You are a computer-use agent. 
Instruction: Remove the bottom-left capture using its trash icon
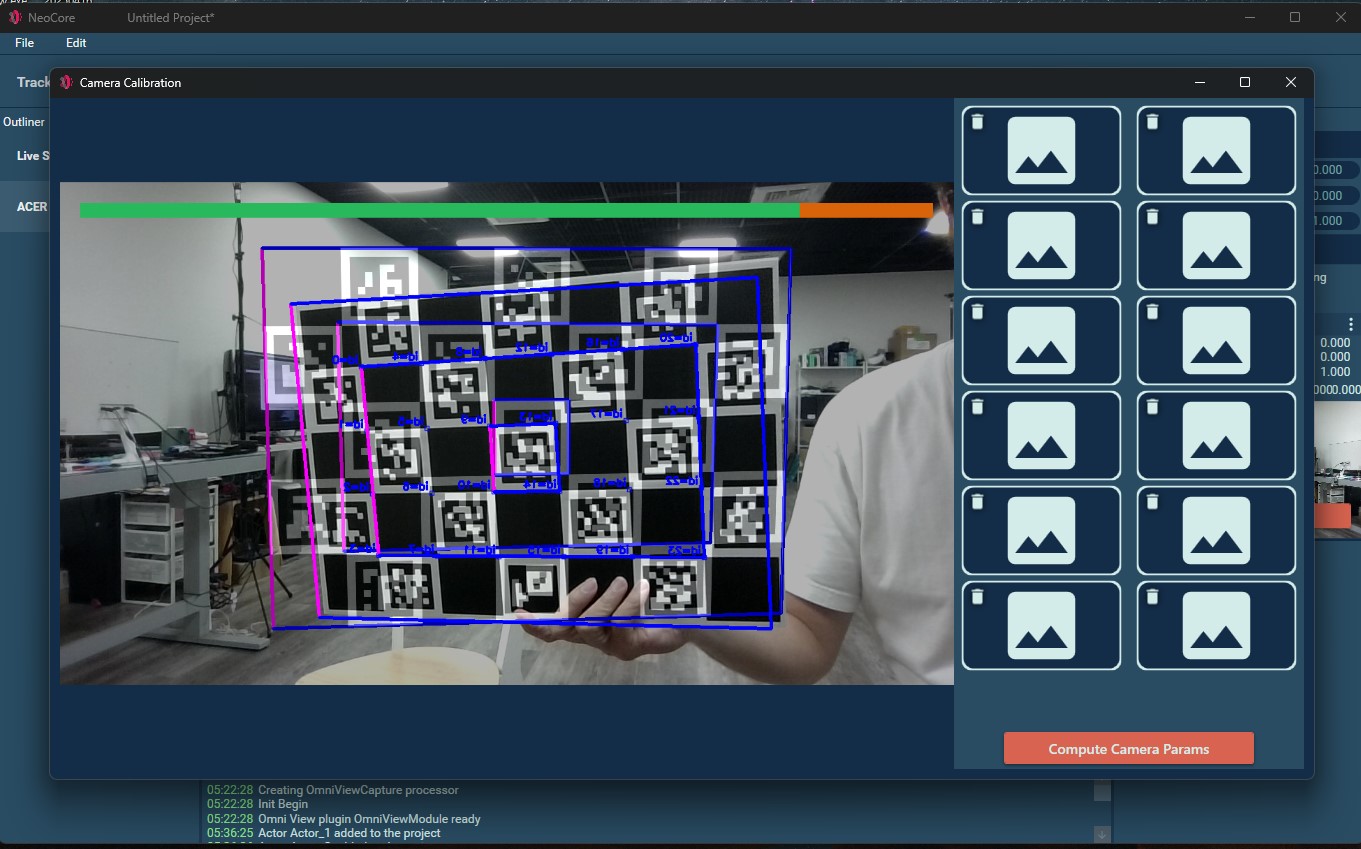click(x=978, y=597)
